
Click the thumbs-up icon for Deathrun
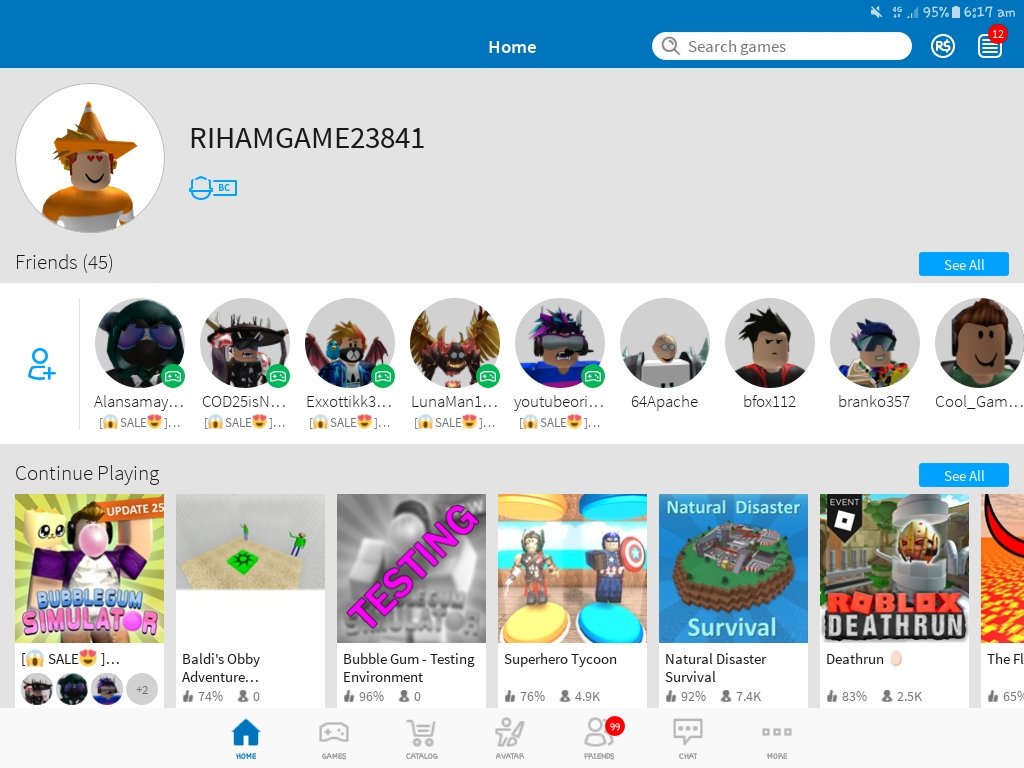(832, 696)
